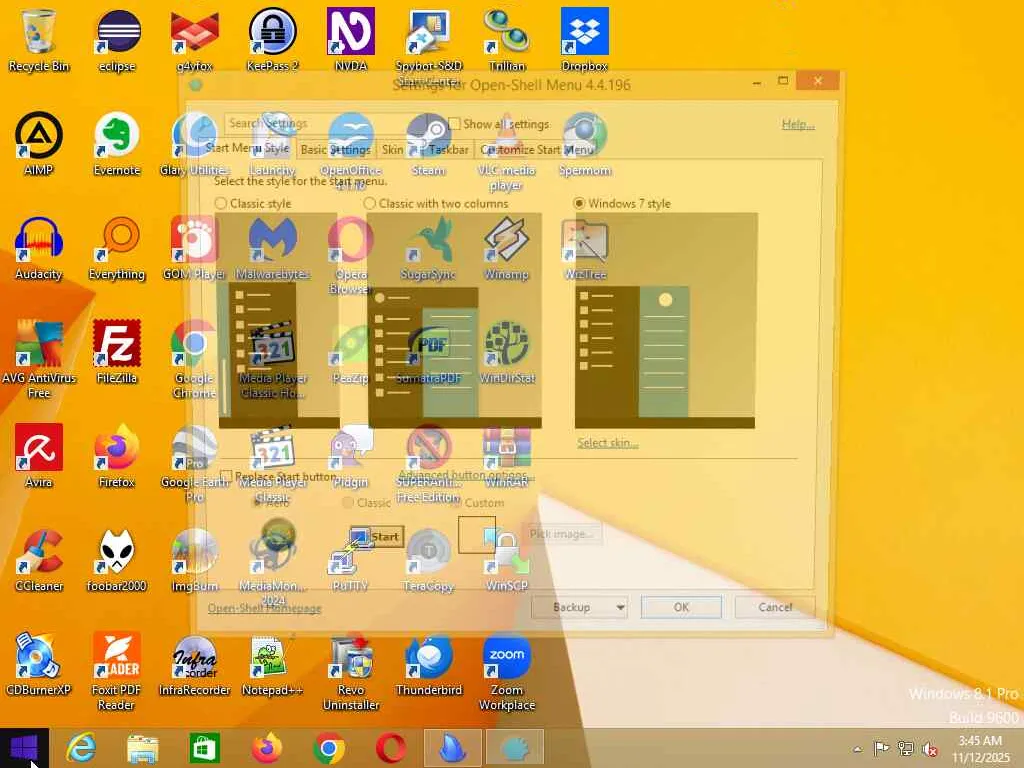Switch to the Customize Start Menu tab

[537, 150]
